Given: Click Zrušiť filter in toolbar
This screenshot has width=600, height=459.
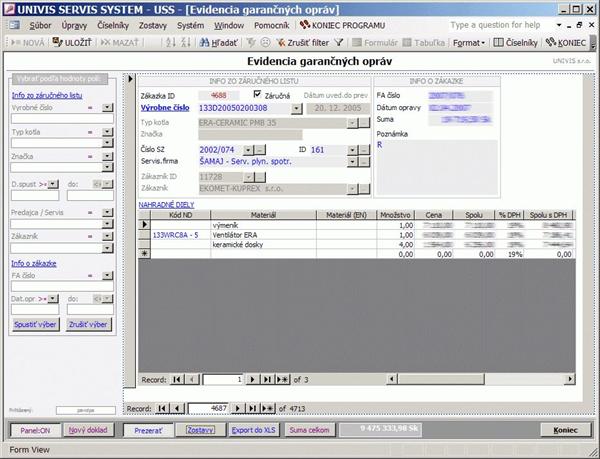Looking at the screenshot, I should 303,42.
